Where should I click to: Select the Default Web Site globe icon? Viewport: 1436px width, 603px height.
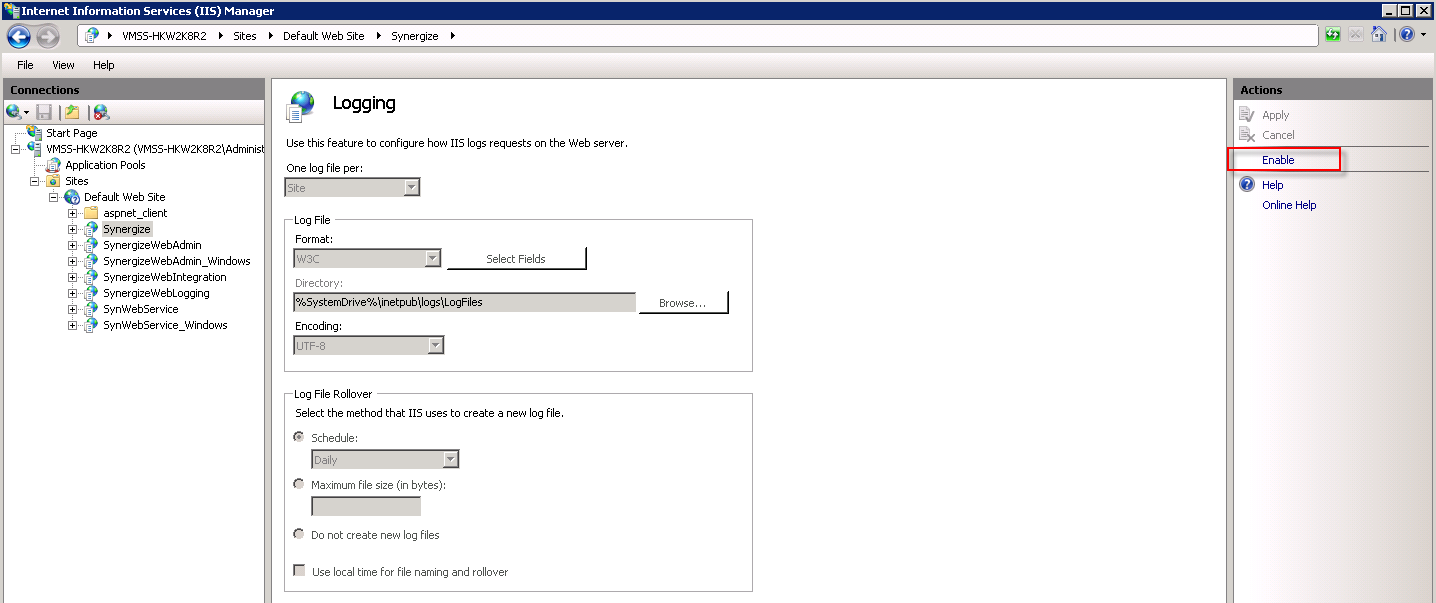point(73,197)
